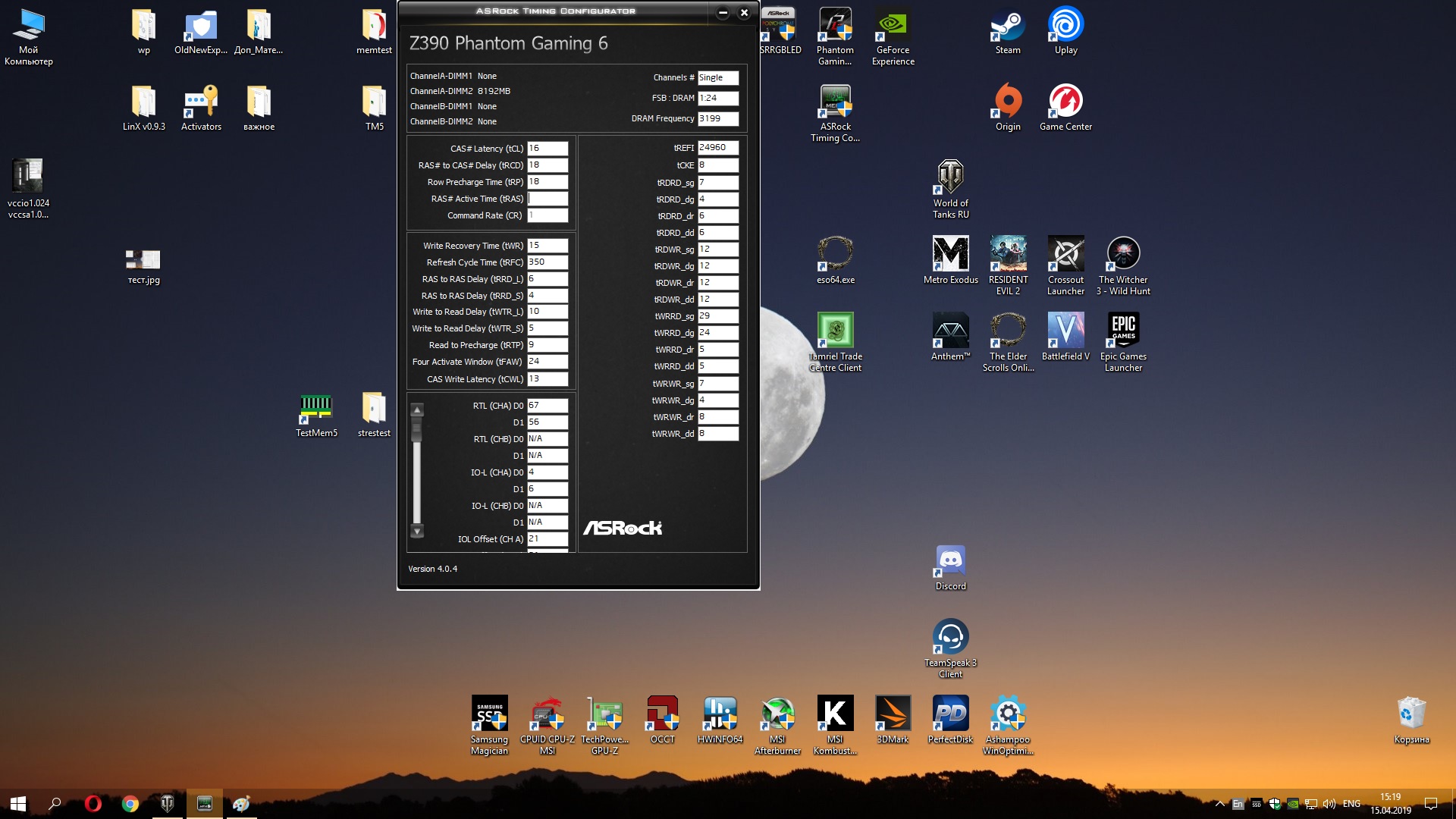Click the scrollbar down arrow in the RTL panel
Screen dimensions: 1456x819
[x=417, y=531]
